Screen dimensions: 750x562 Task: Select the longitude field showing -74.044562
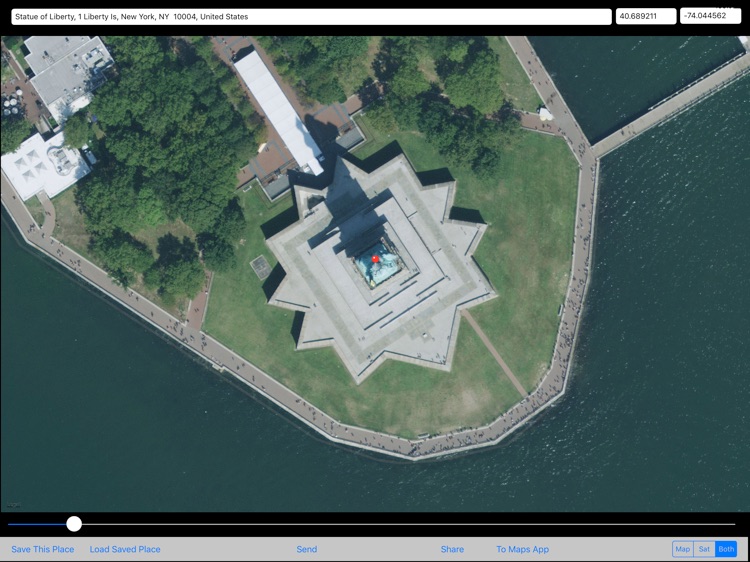point(710,17)
